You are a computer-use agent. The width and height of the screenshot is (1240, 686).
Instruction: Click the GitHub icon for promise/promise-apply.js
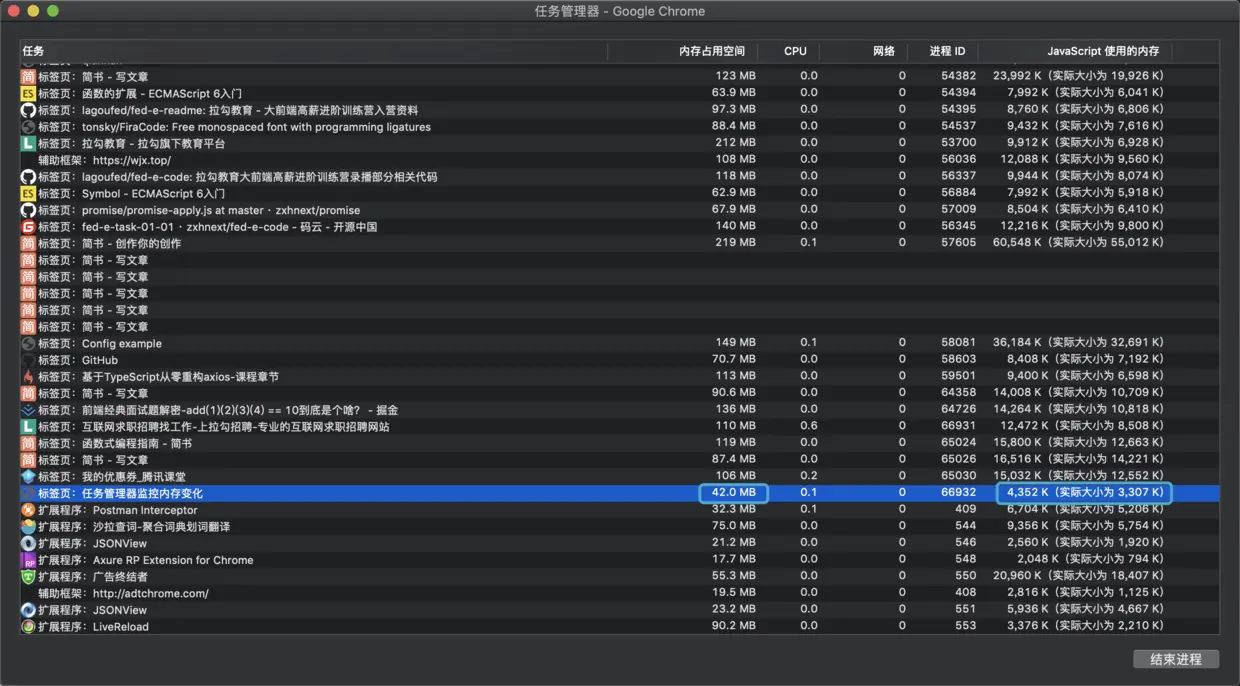tap(28, 210)
